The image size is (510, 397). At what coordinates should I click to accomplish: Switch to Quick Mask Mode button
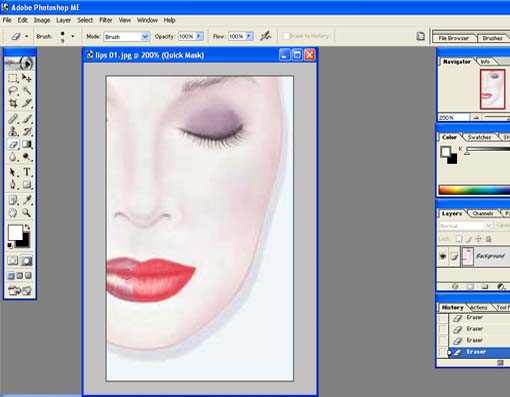(27, 260)
